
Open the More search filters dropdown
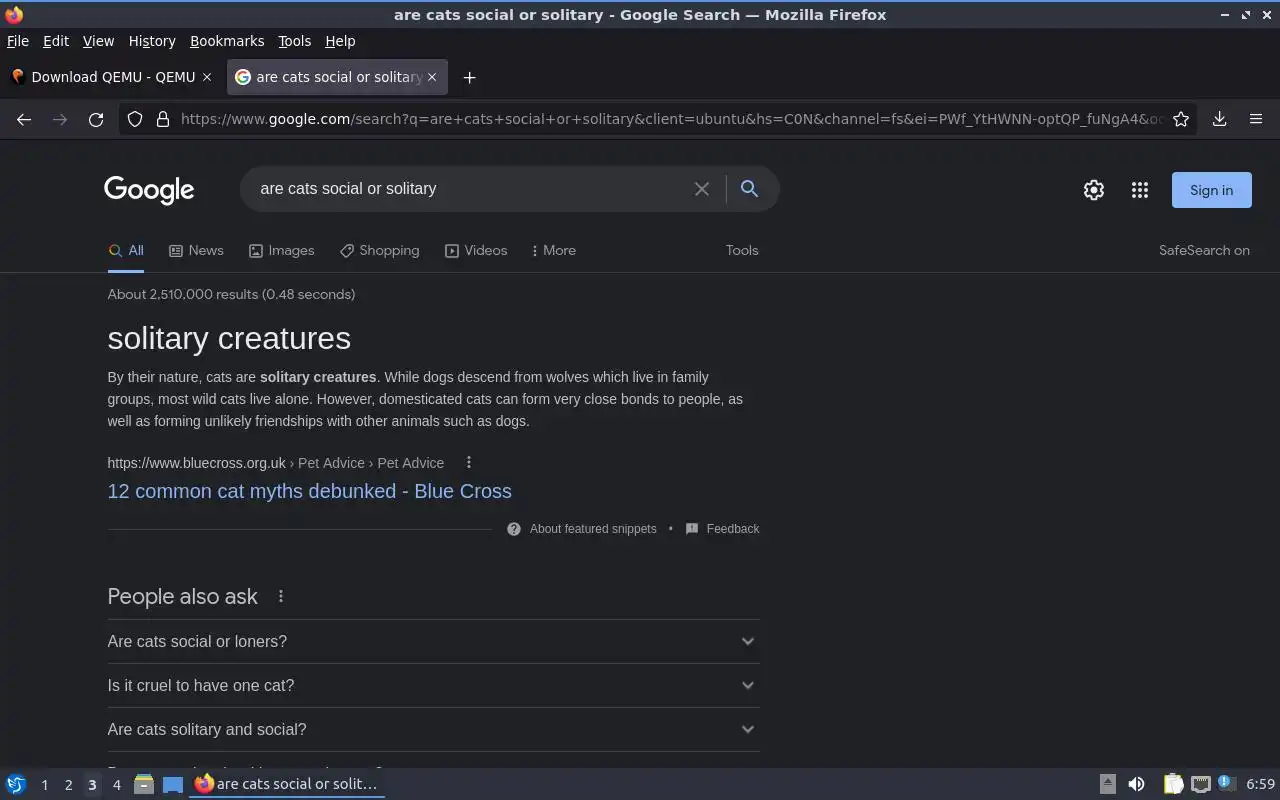[x=553, y=251]
